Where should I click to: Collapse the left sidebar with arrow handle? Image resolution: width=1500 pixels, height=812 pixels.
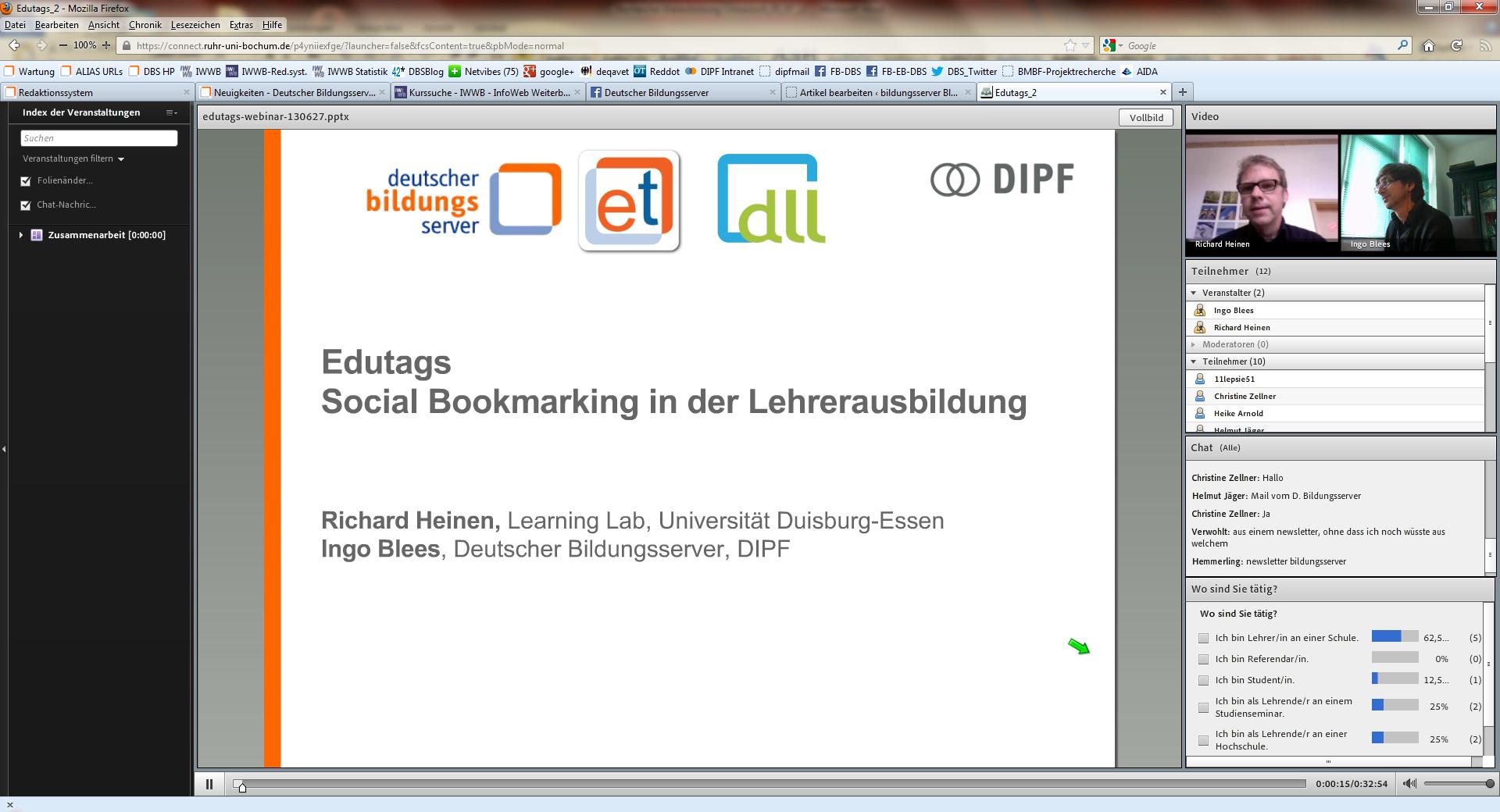[4, 449]
